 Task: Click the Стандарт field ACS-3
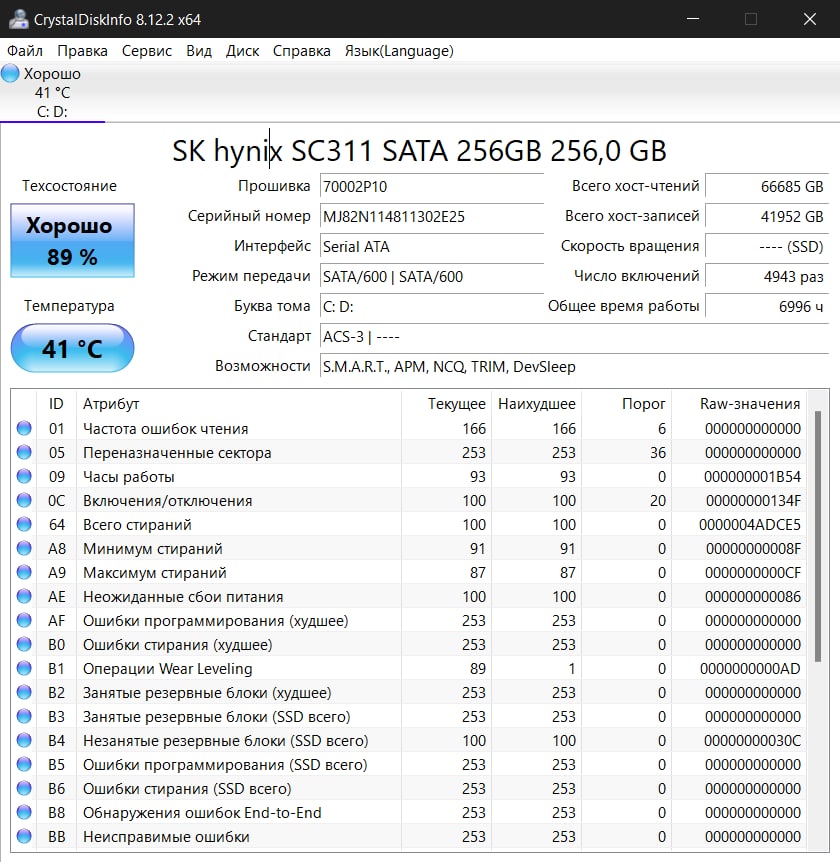574,336
